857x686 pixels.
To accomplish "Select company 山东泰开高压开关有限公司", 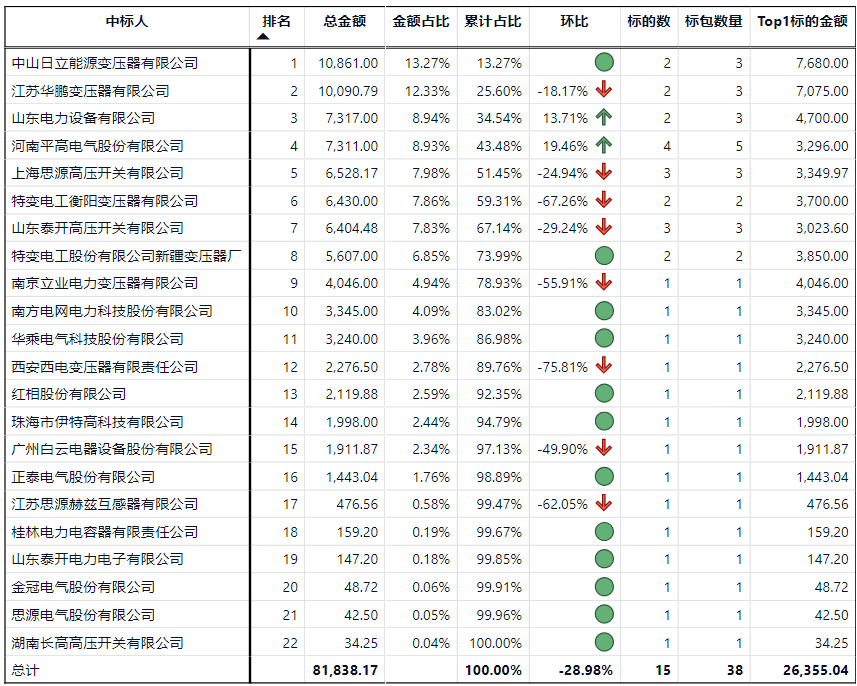I will click(97, 228).
